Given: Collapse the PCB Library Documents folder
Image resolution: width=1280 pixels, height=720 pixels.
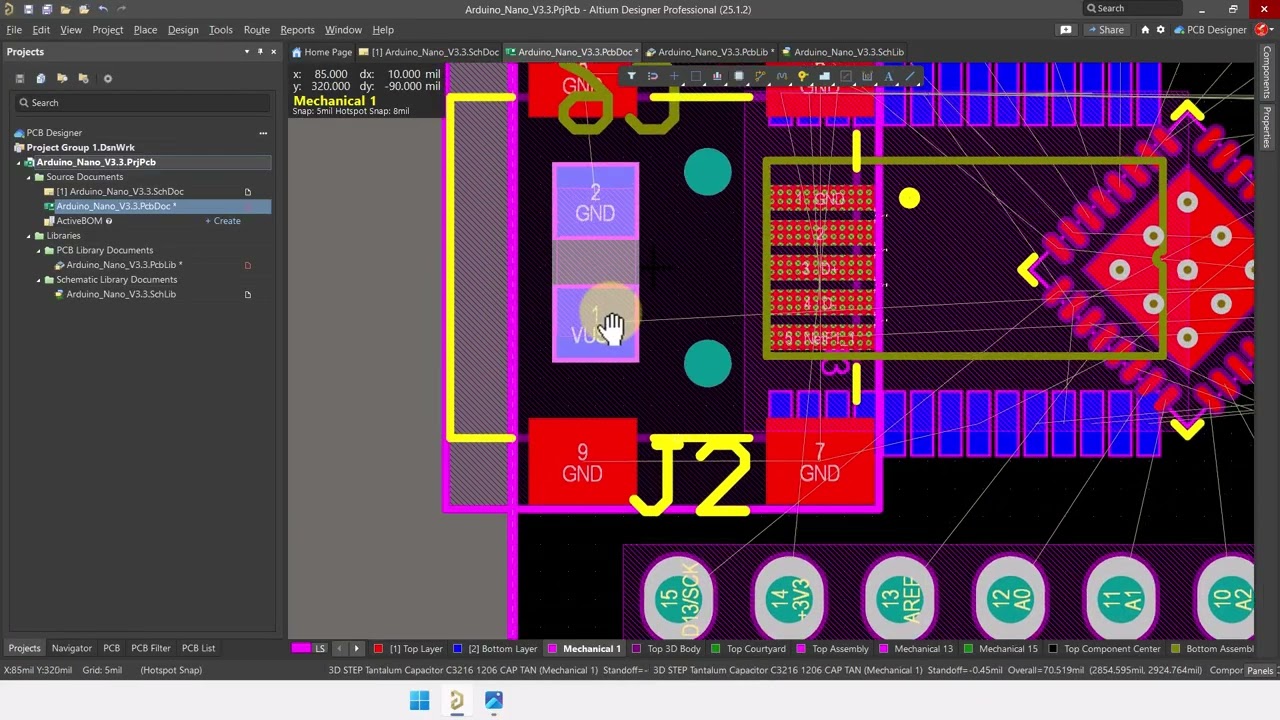Looking at the screenshot, I should pos(39,250).
